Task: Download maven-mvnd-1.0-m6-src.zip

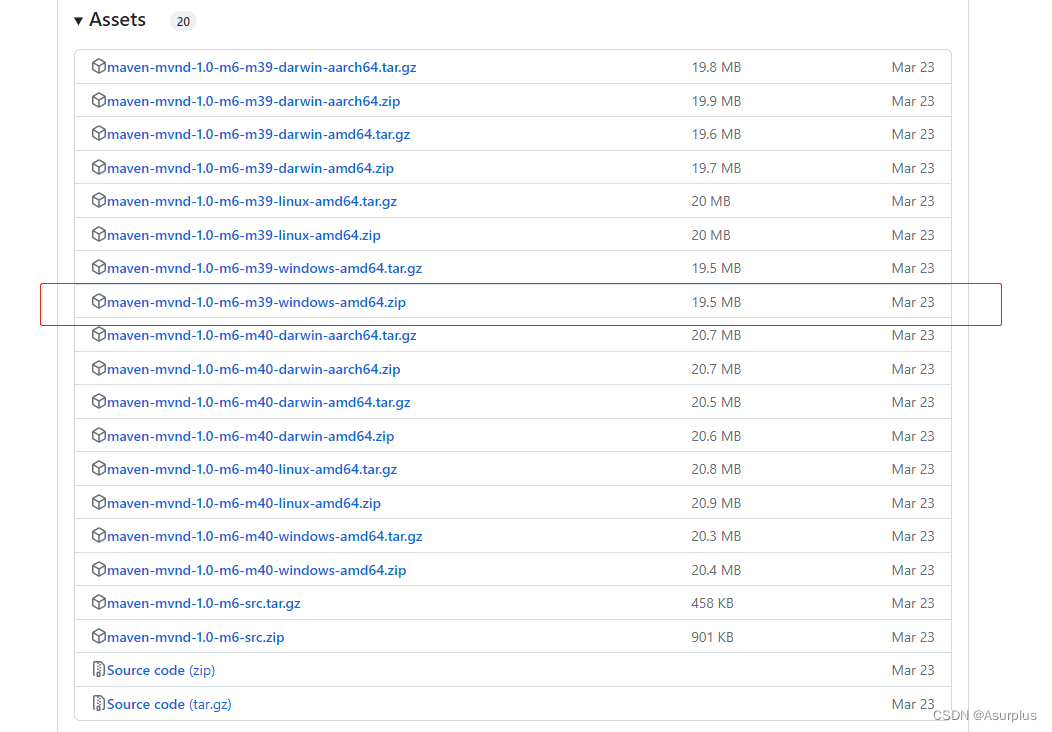Action: [195, 637]
